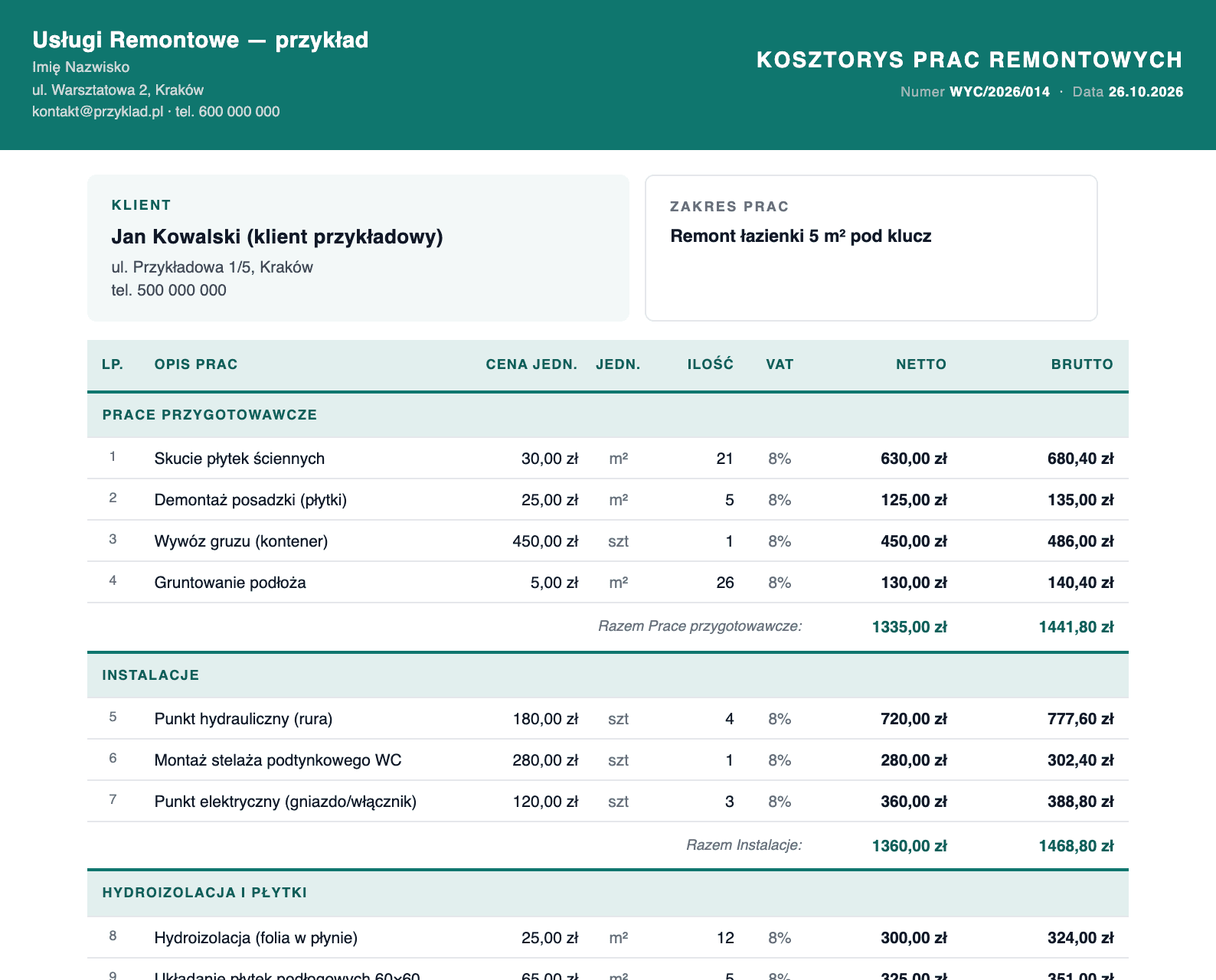Viewport: 1216px width, 980px height.
Task: Click the unit price "450,00 zł" for Wywóz gruzu
Action: click(x=545, y=541)
